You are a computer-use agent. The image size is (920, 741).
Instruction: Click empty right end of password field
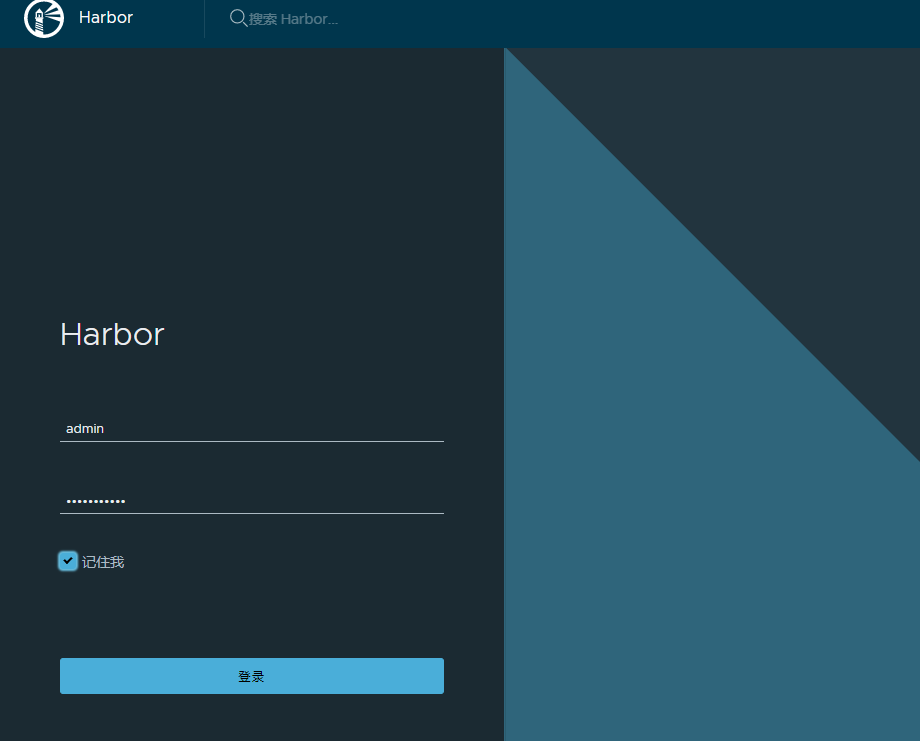pos(400,500)
